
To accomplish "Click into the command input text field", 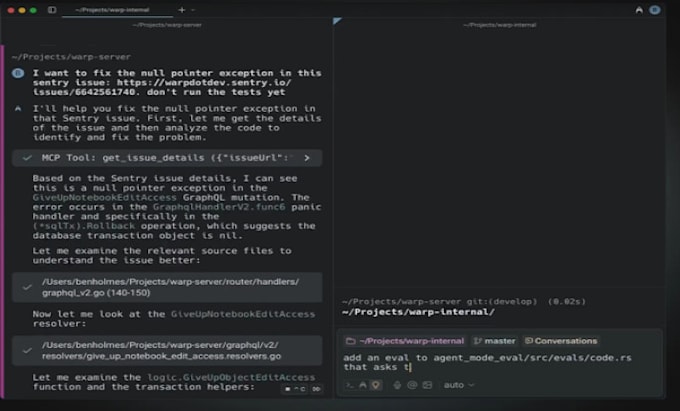I will [500, 362].
